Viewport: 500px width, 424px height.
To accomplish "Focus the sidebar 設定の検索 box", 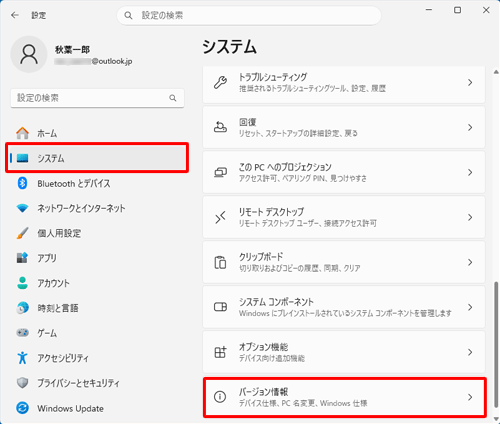I will pyautogui.click(x=97, y=98).
